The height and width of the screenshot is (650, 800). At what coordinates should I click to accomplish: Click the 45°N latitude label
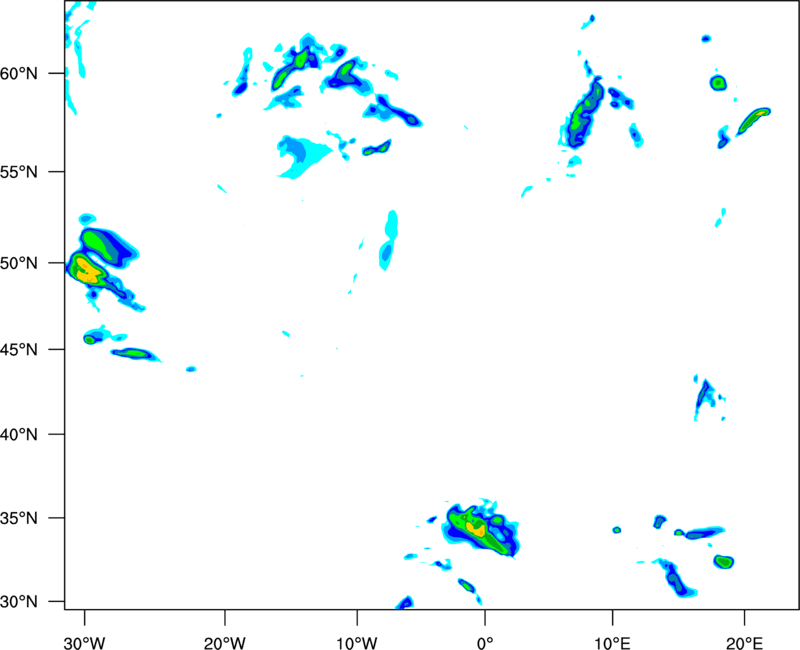pyautogui.click(x=19, y=349)
